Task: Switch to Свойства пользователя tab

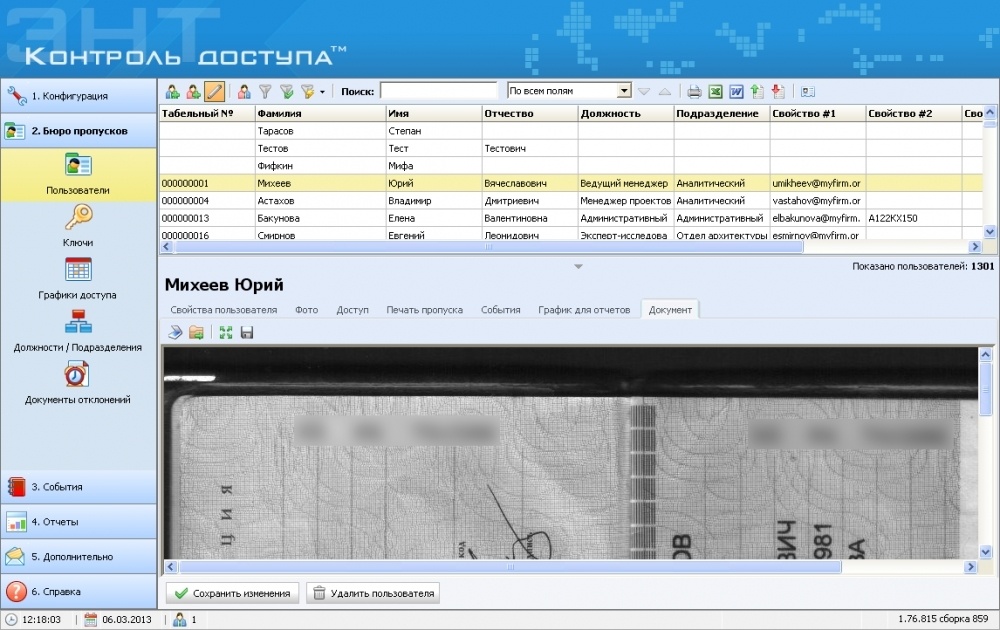Action: [x=223, y=310]
